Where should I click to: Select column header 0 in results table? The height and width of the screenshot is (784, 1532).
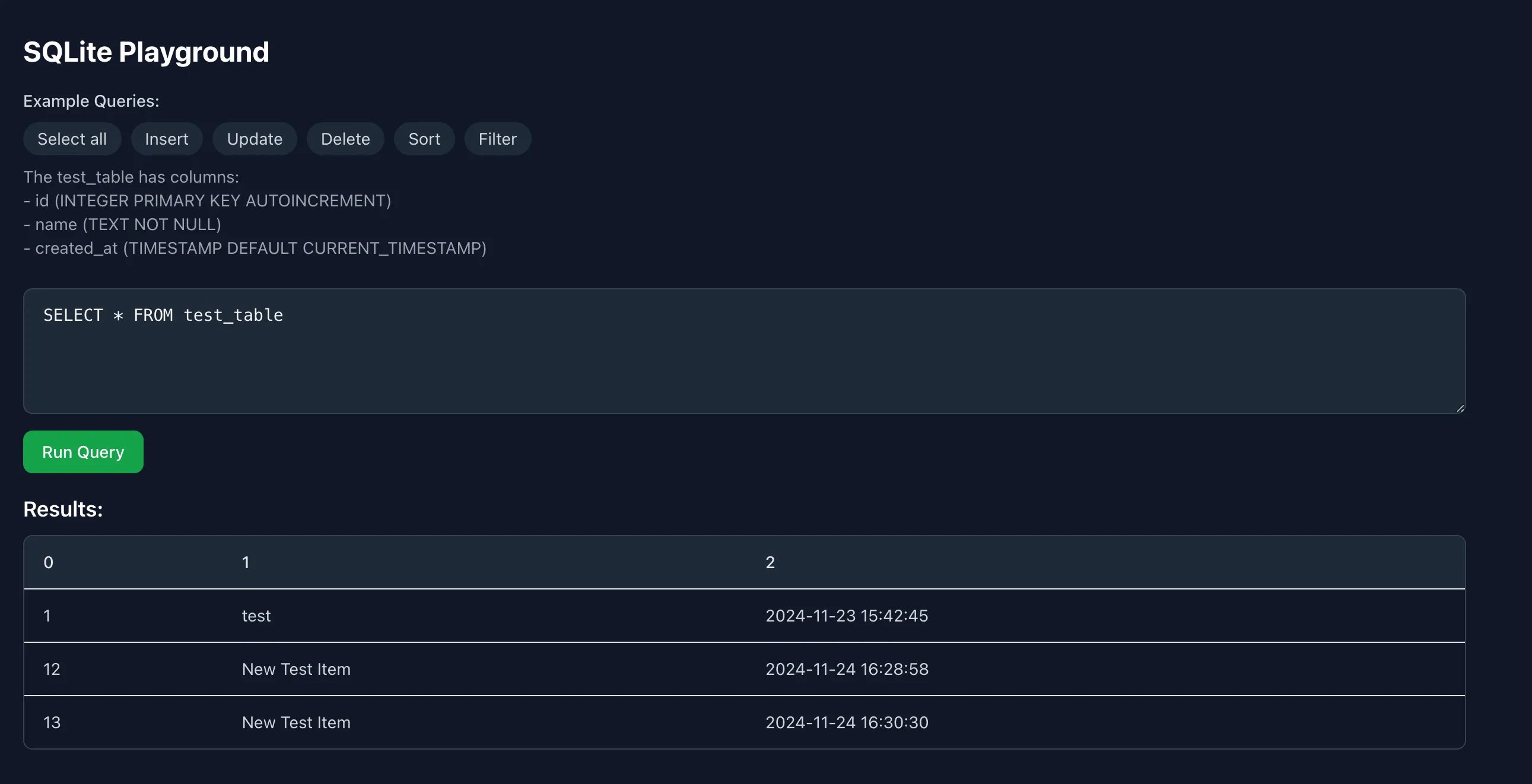click(48, 562)
